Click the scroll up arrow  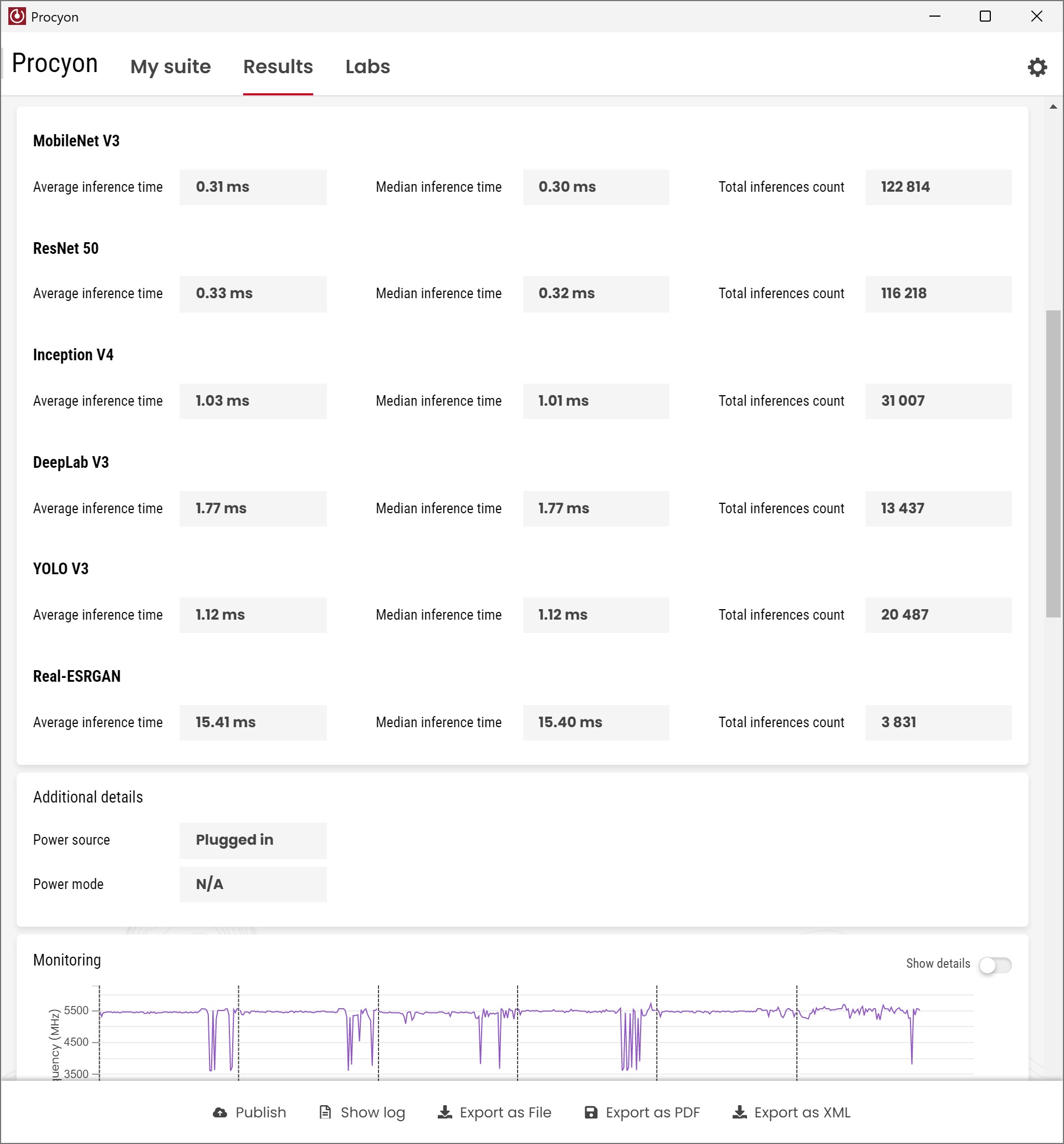point(1053,106)
